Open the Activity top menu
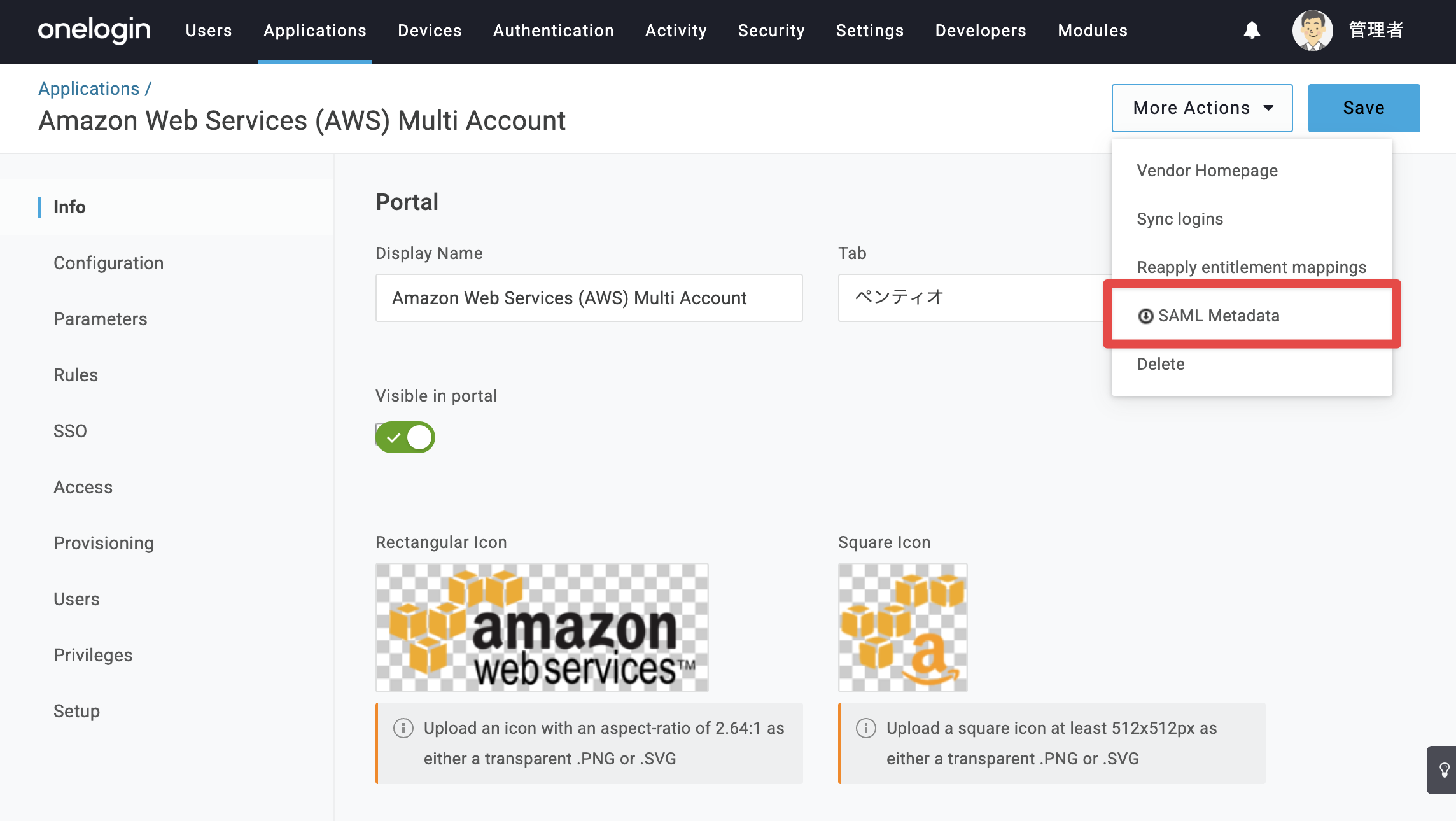The width and height of the screenshot is (1456, 821). pyautogui.click(x=676, y=31)
